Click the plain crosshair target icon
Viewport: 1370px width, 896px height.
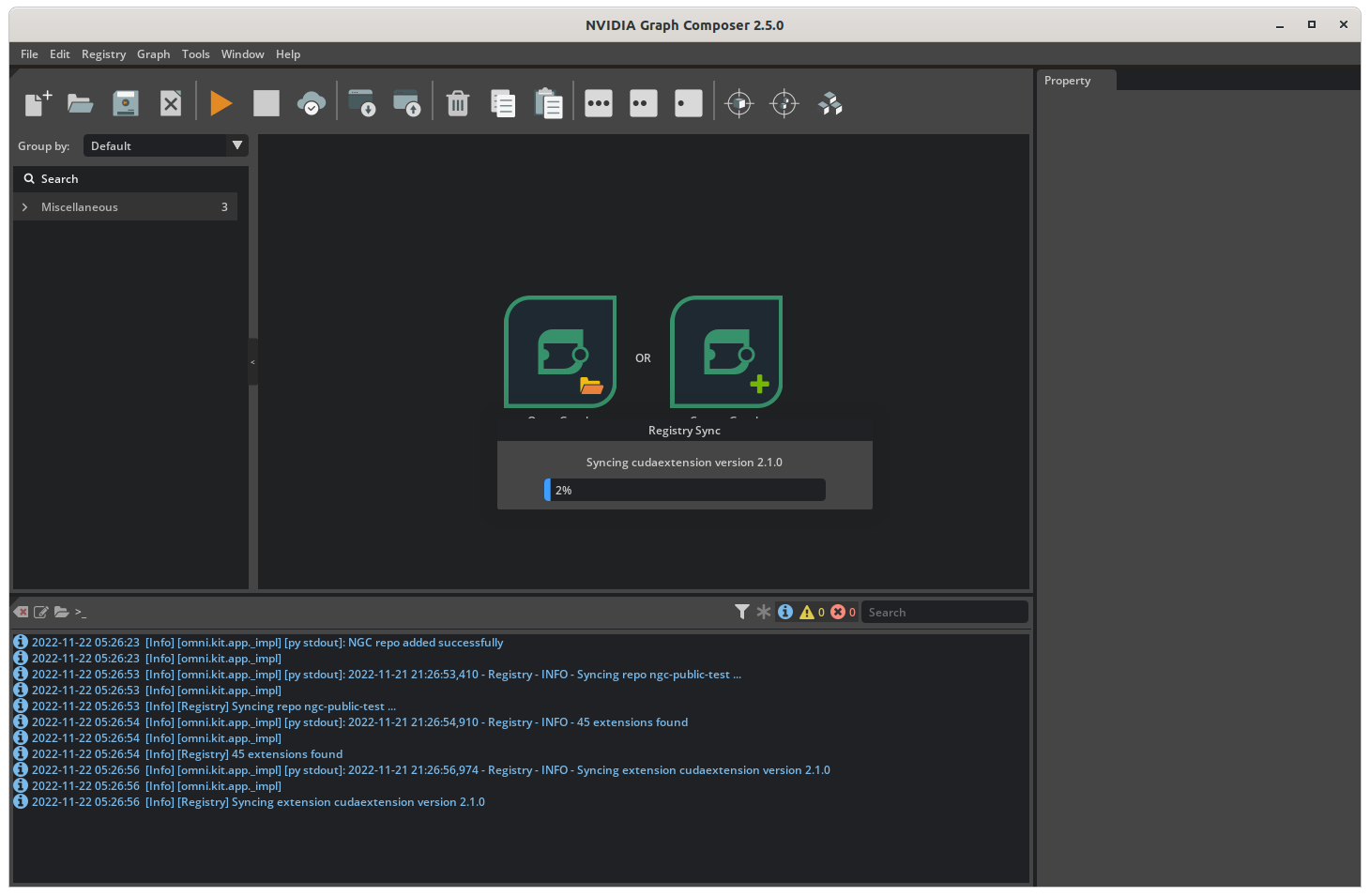tap(784, 103)
